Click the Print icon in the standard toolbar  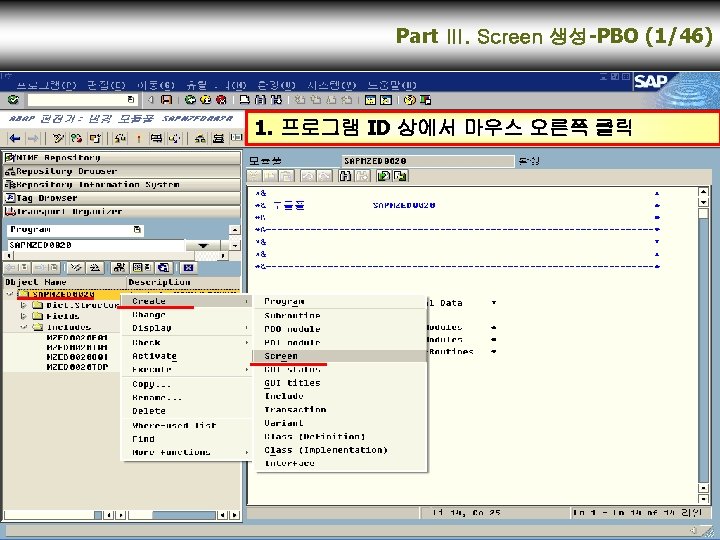coord(245,100)
